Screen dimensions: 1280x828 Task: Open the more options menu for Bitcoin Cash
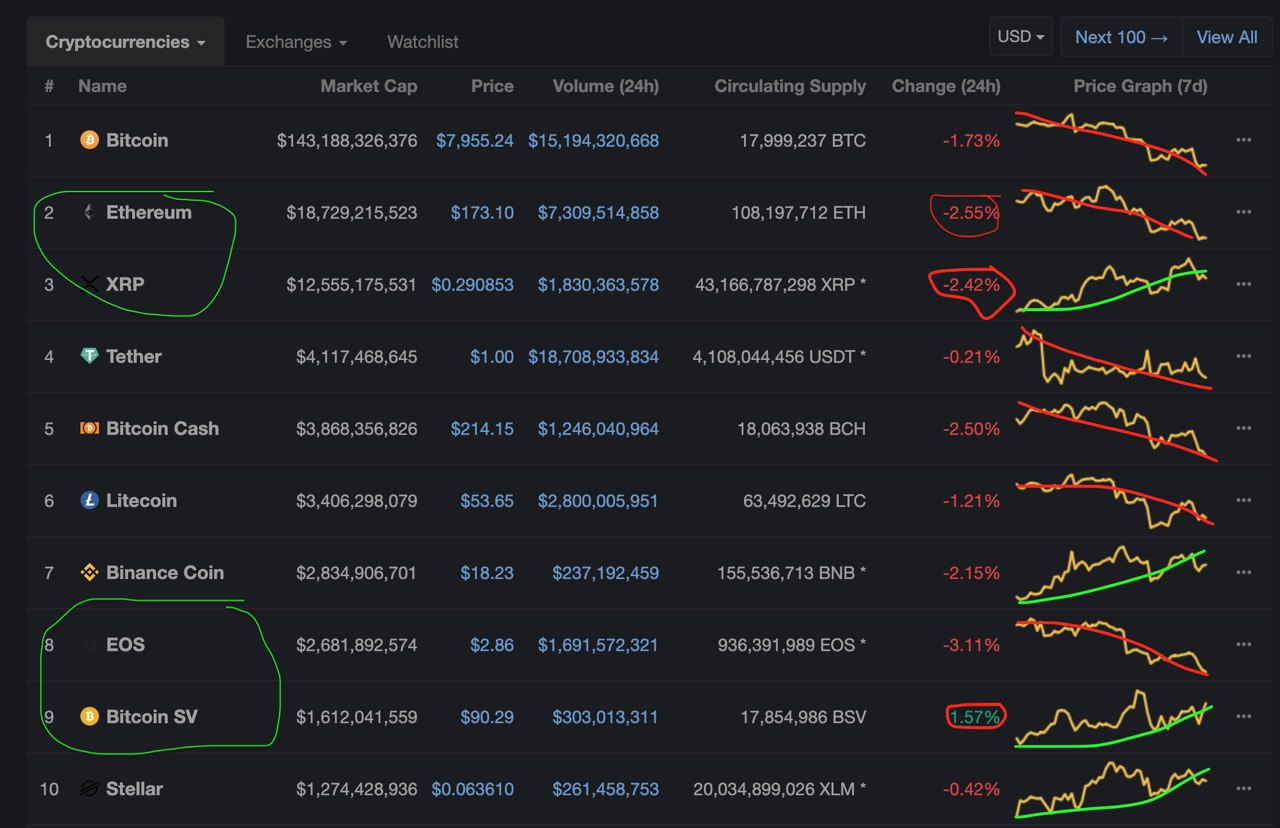(x=1244, y=428)
